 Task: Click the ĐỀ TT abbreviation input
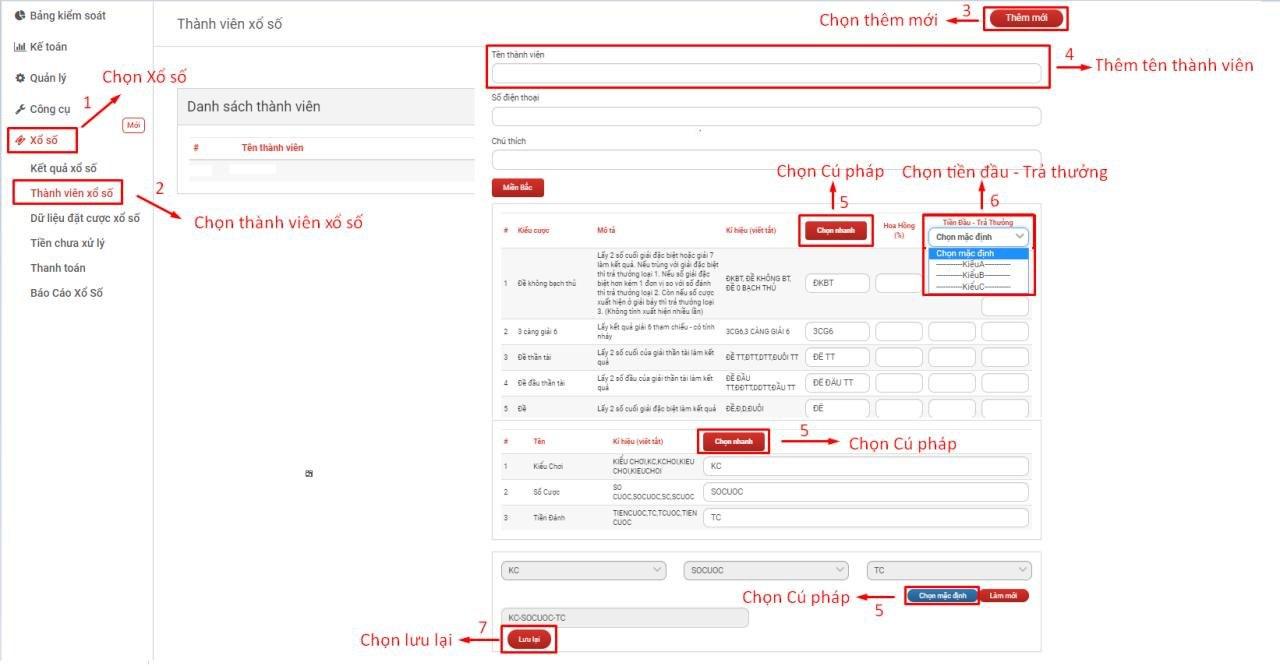837,356
